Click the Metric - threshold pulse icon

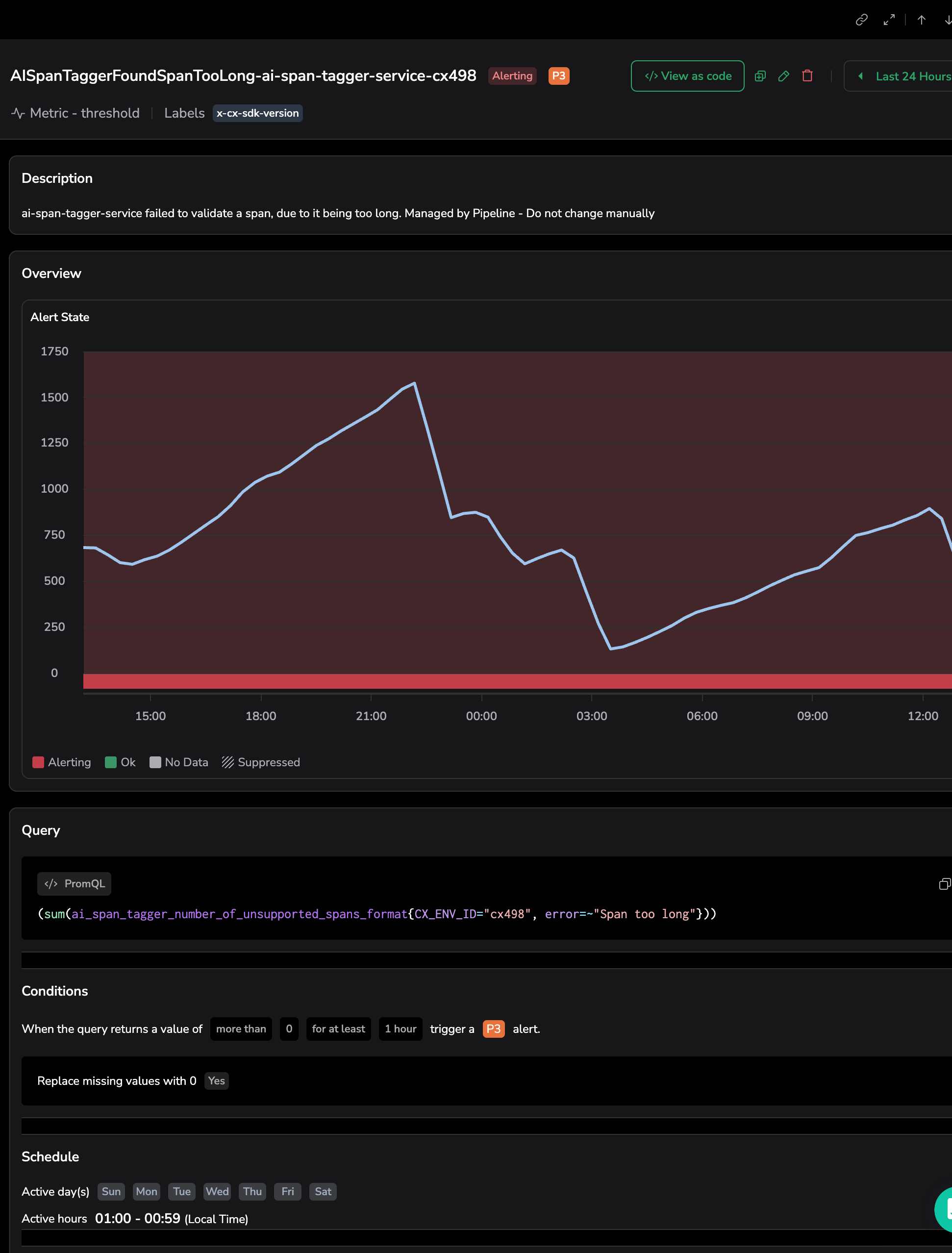click(18, 113)
